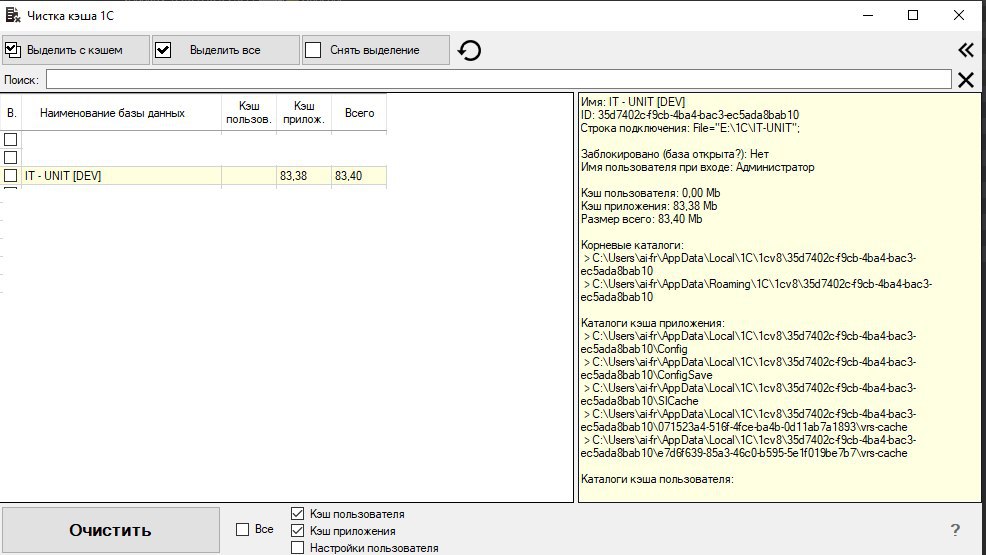
Task: Click the app icon in the title bar
Action: tap(13, 15)
